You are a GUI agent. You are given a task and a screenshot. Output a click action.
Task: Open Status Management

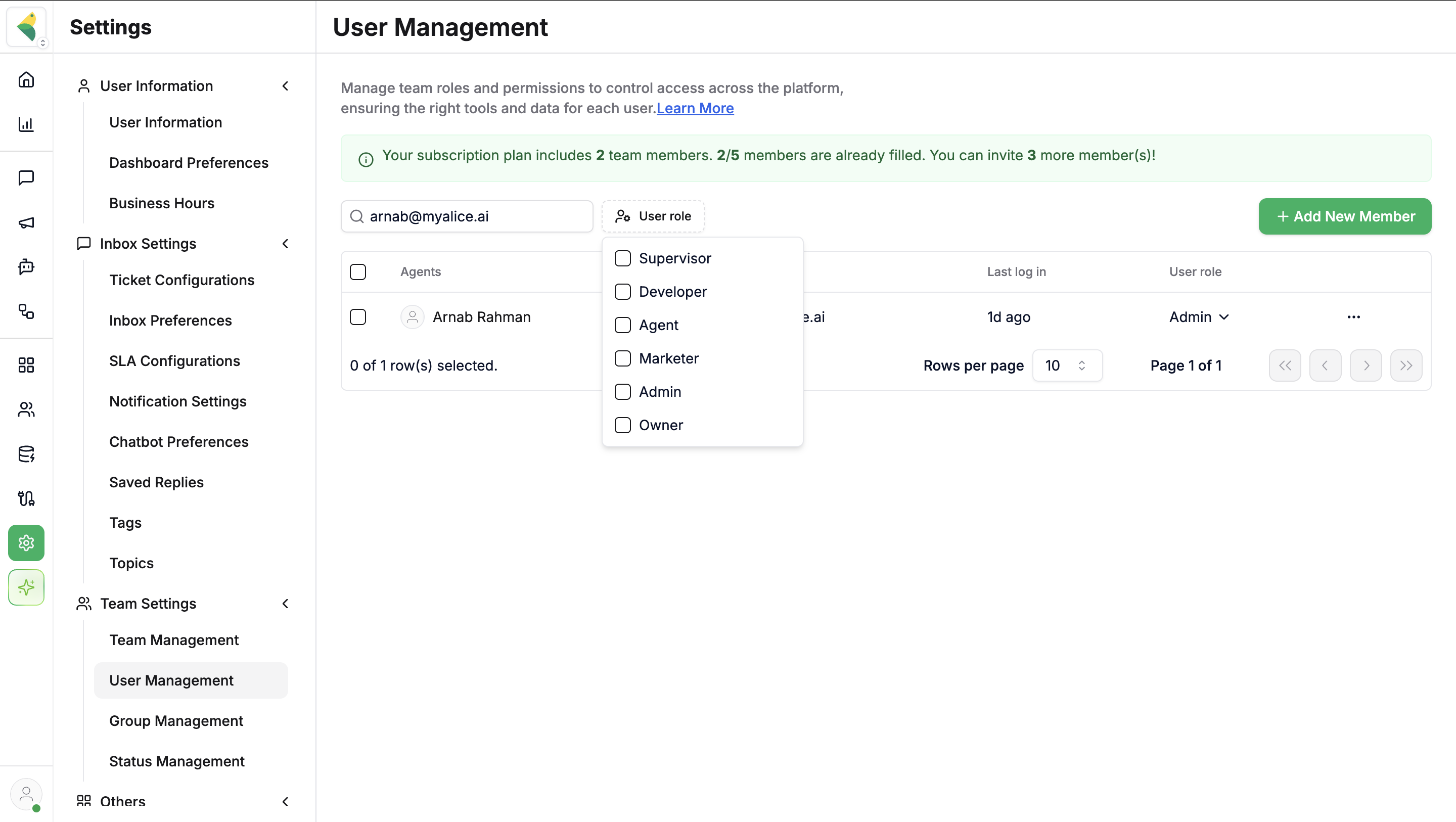(177, 761)
